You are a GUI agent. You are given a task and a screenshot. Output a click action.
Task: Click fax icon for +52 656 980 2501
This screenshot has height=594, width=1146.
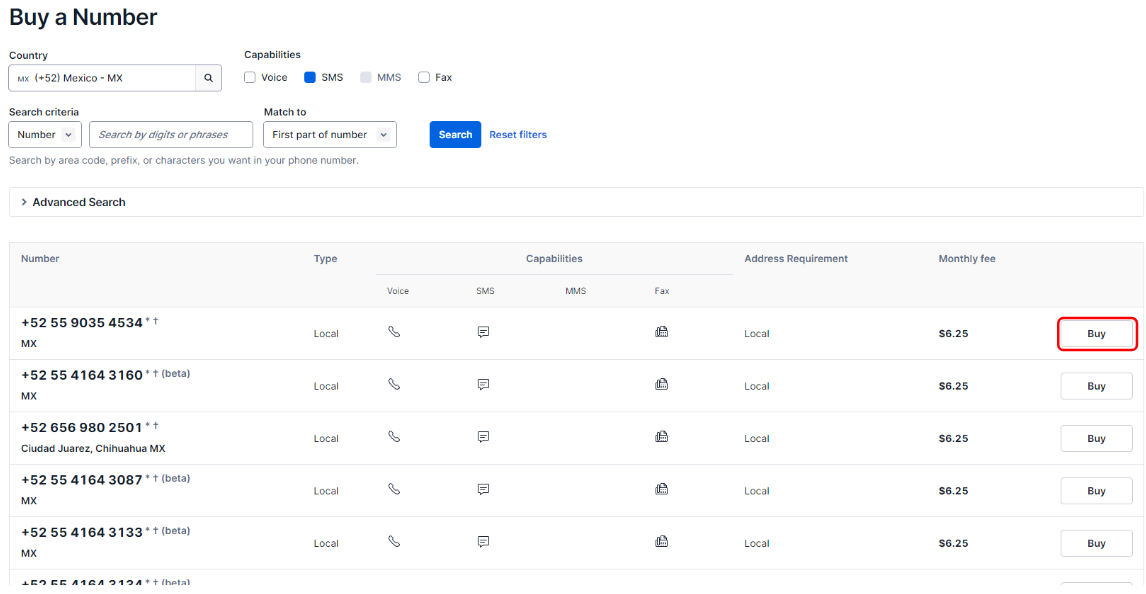click(661, 437)
